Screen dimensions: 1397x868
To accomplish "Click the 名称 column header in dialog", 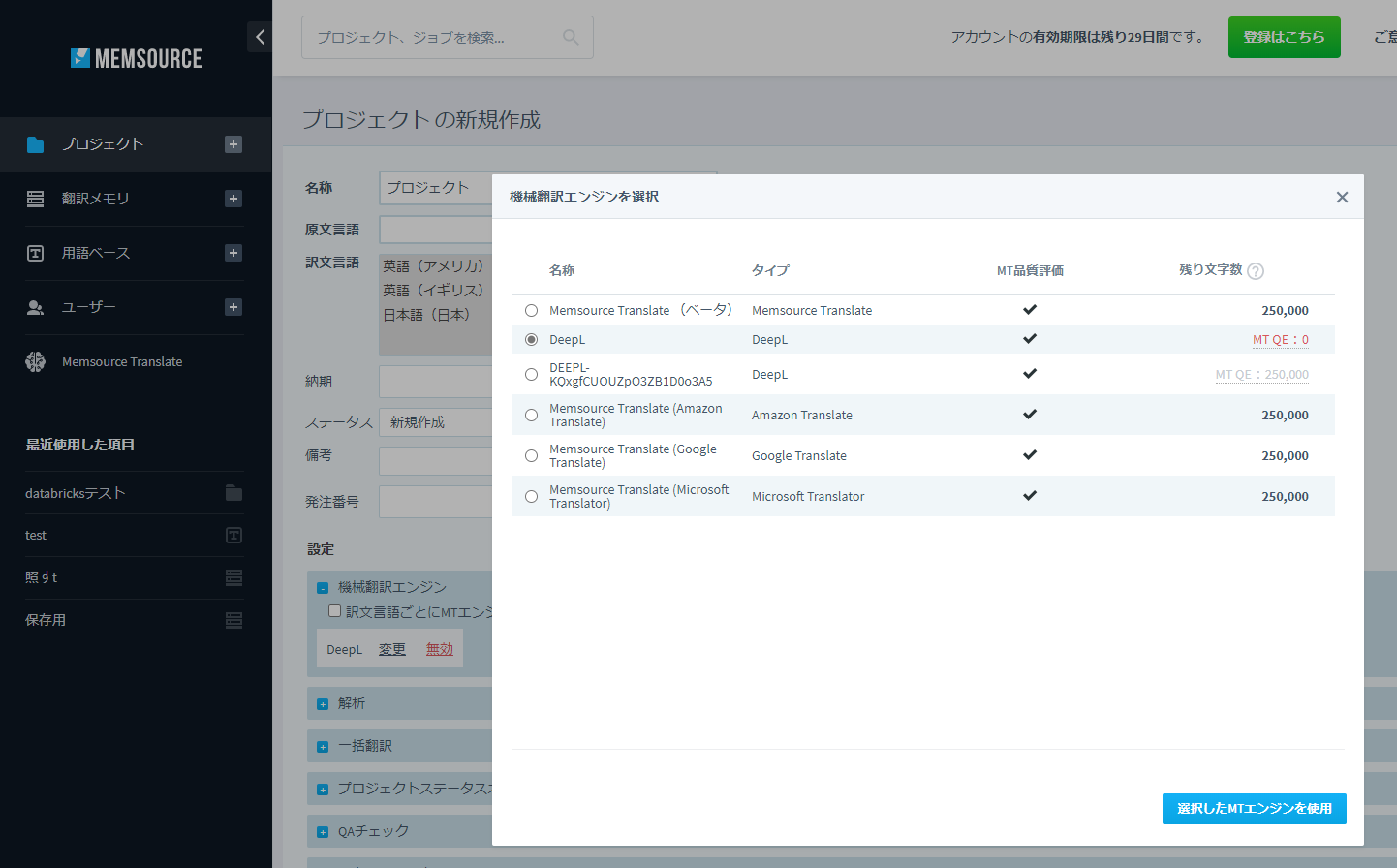I will click(562, 271).
